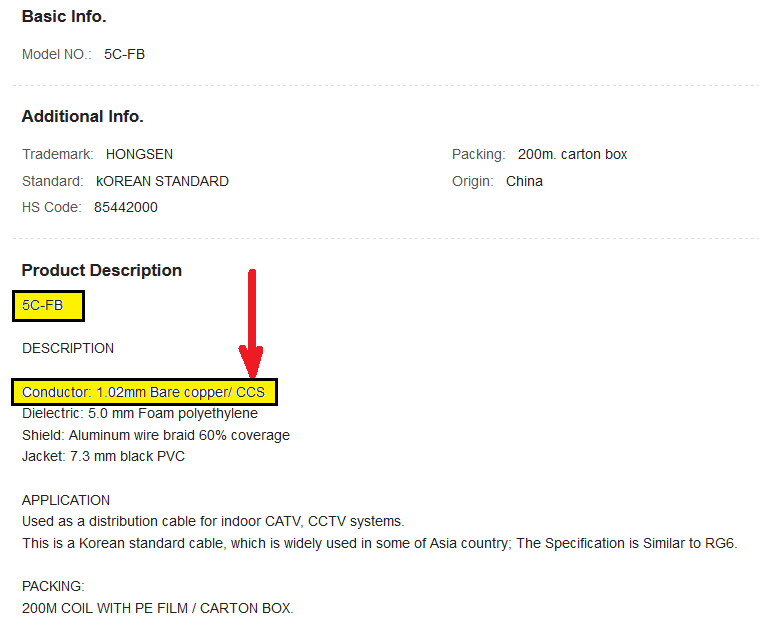Image resolution: width=759 pixels, height=619 pixels.
Task: Click the Basic Info. heading
Action: click(64, 16)
